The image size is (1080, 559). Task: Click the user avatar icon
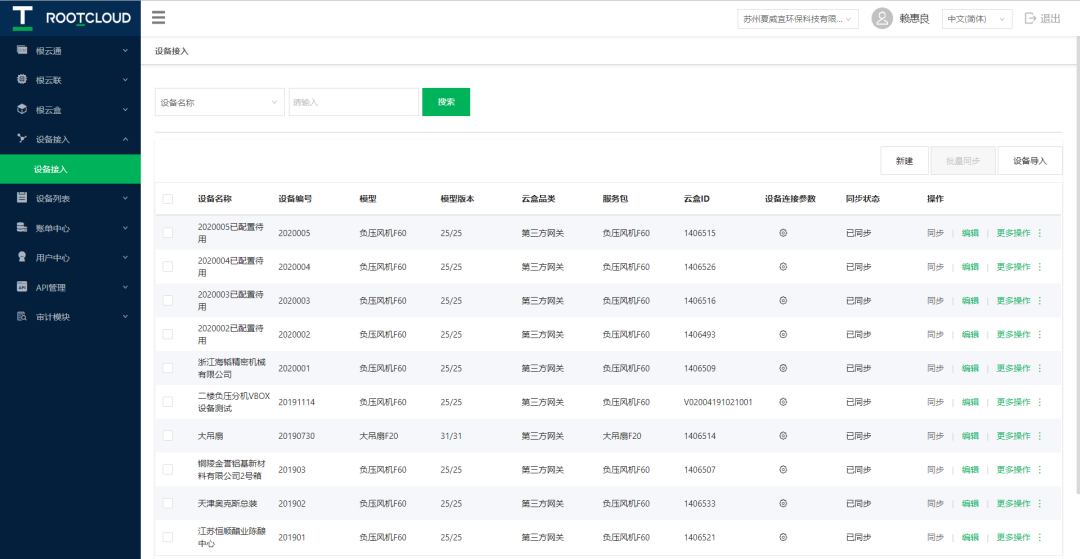882,19
